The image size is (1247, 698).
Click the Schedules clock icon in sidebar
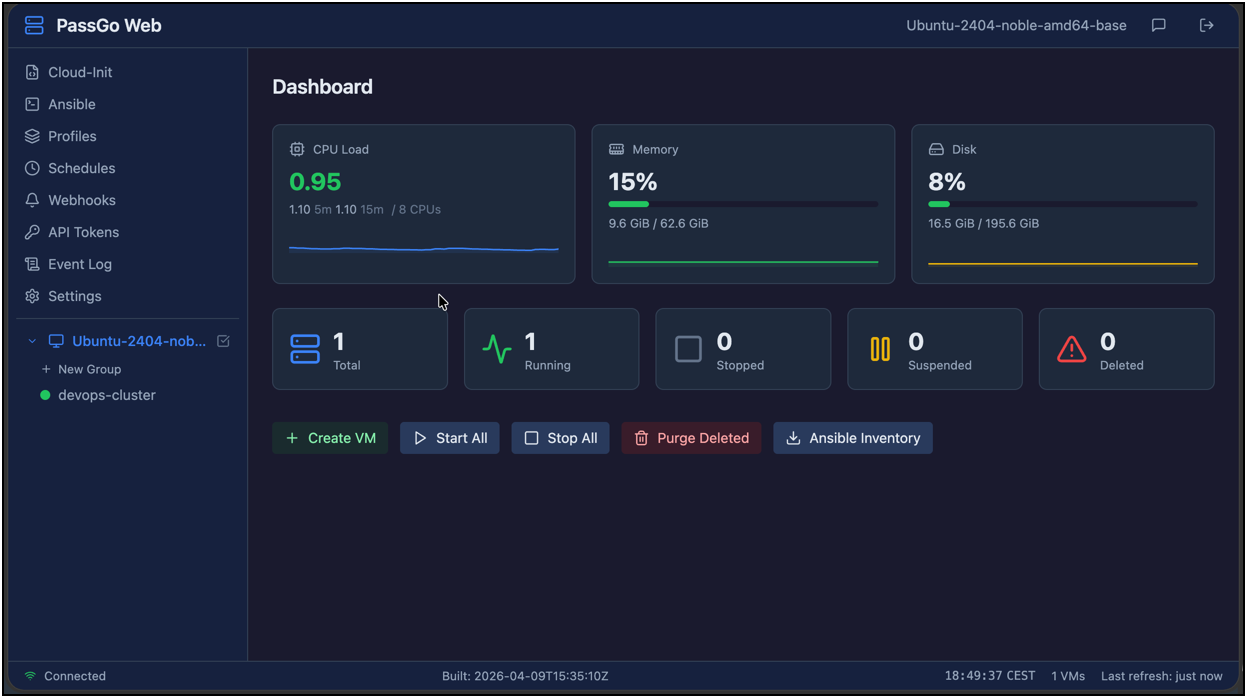pos(32,168)
